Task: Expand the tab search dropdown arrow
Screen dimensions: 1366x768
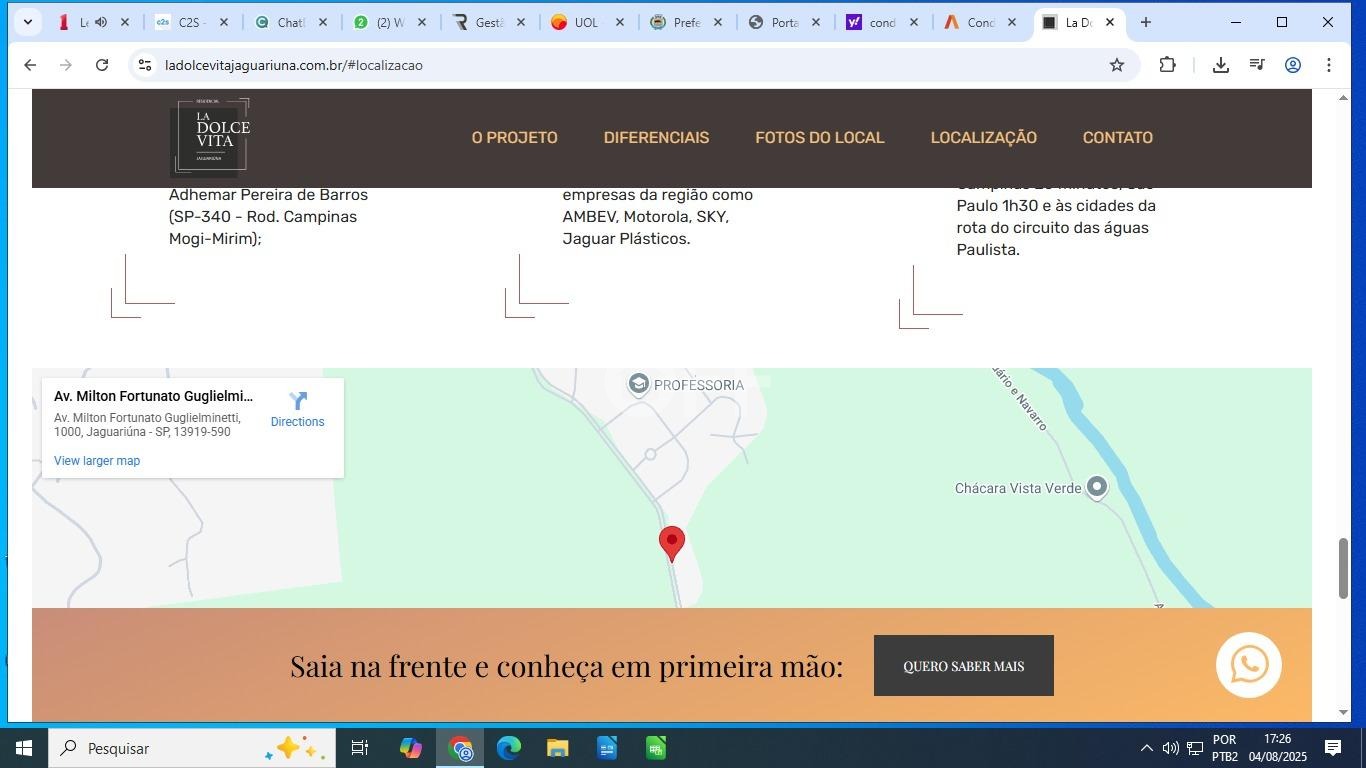Action: pos(27,22)
